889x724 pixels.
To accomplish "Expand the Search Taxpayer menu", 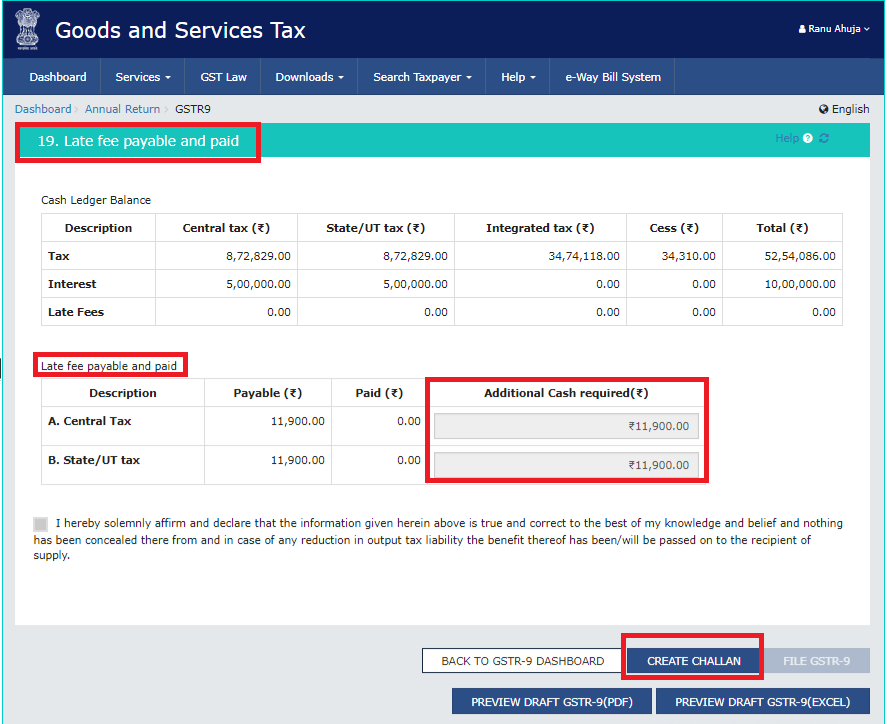I will (422, 77).
